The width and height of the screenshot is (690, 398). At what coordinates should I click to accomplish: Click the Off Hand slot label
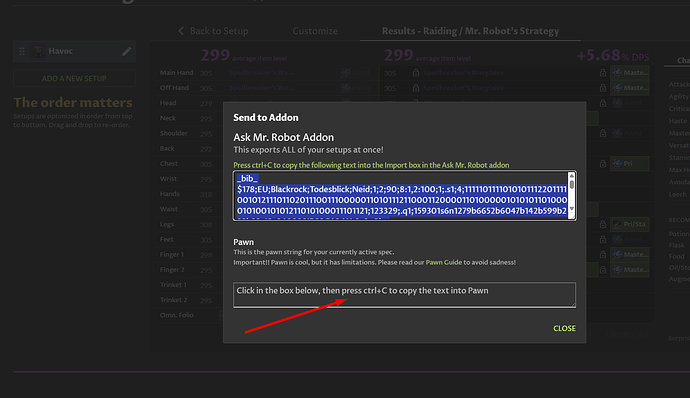click(x=174, y=88)
